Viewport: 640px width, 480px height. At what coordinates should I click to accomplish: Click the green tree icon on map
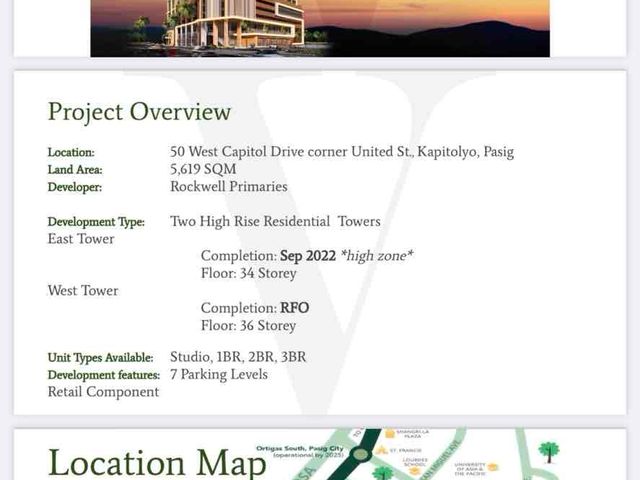coord(549,452)
